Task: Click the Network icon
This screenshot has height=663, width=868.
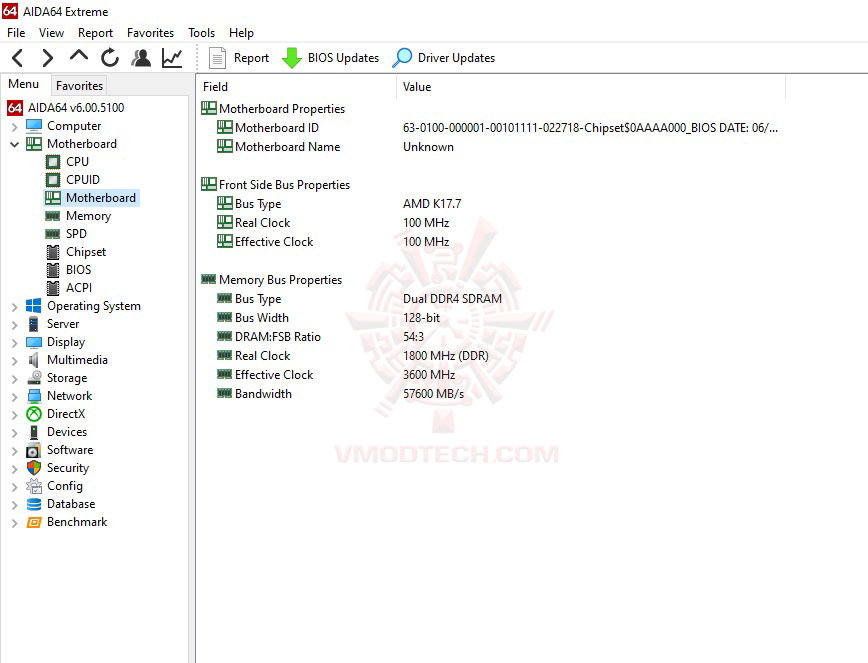Action: [x=34, y=396]
